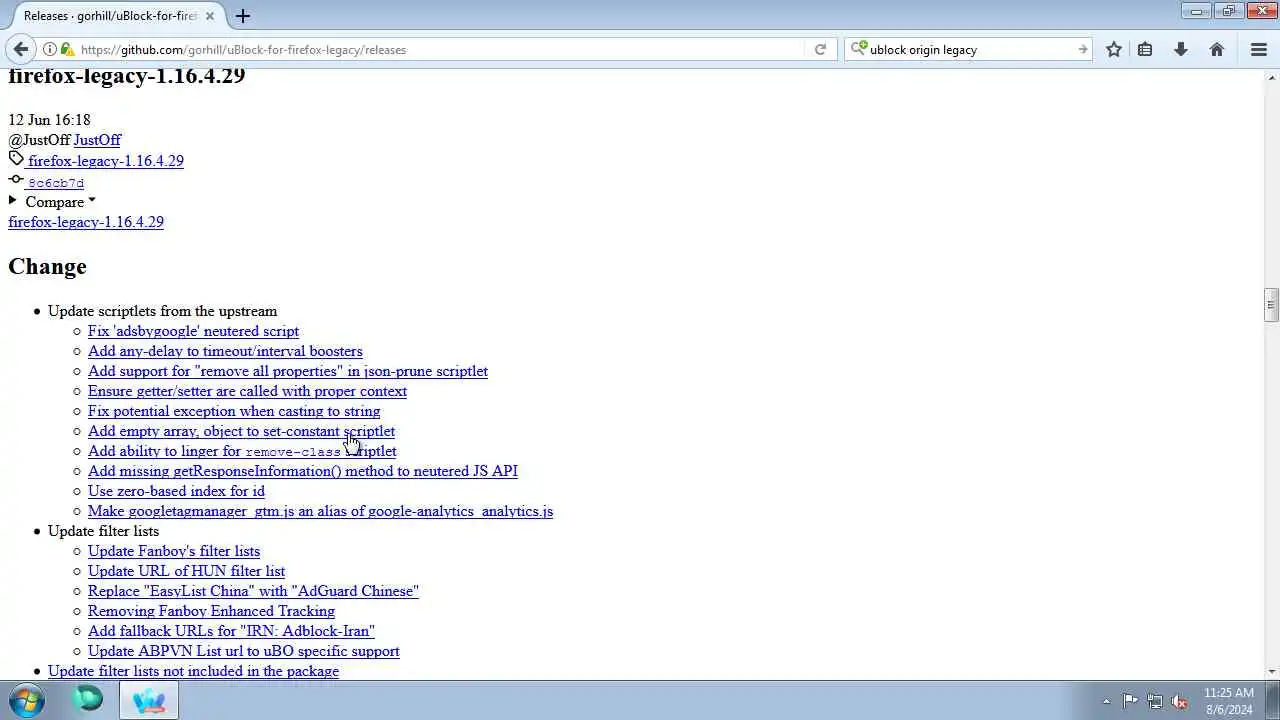Click the ublock origin legacy search box
This screenshot has width=1280, height=720.
970,49
